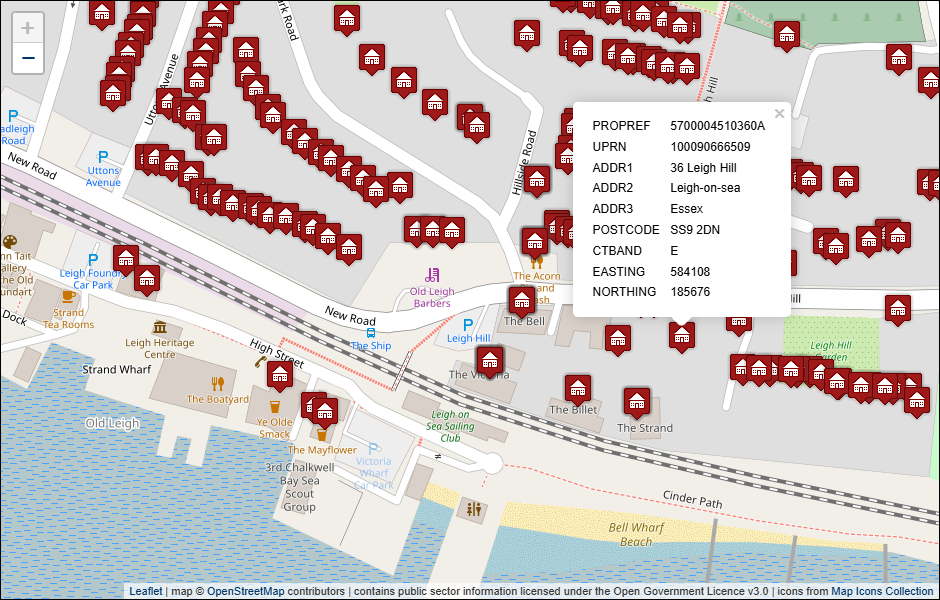Click the Leigh on Sea Sailing Club label

pos(450,426)
